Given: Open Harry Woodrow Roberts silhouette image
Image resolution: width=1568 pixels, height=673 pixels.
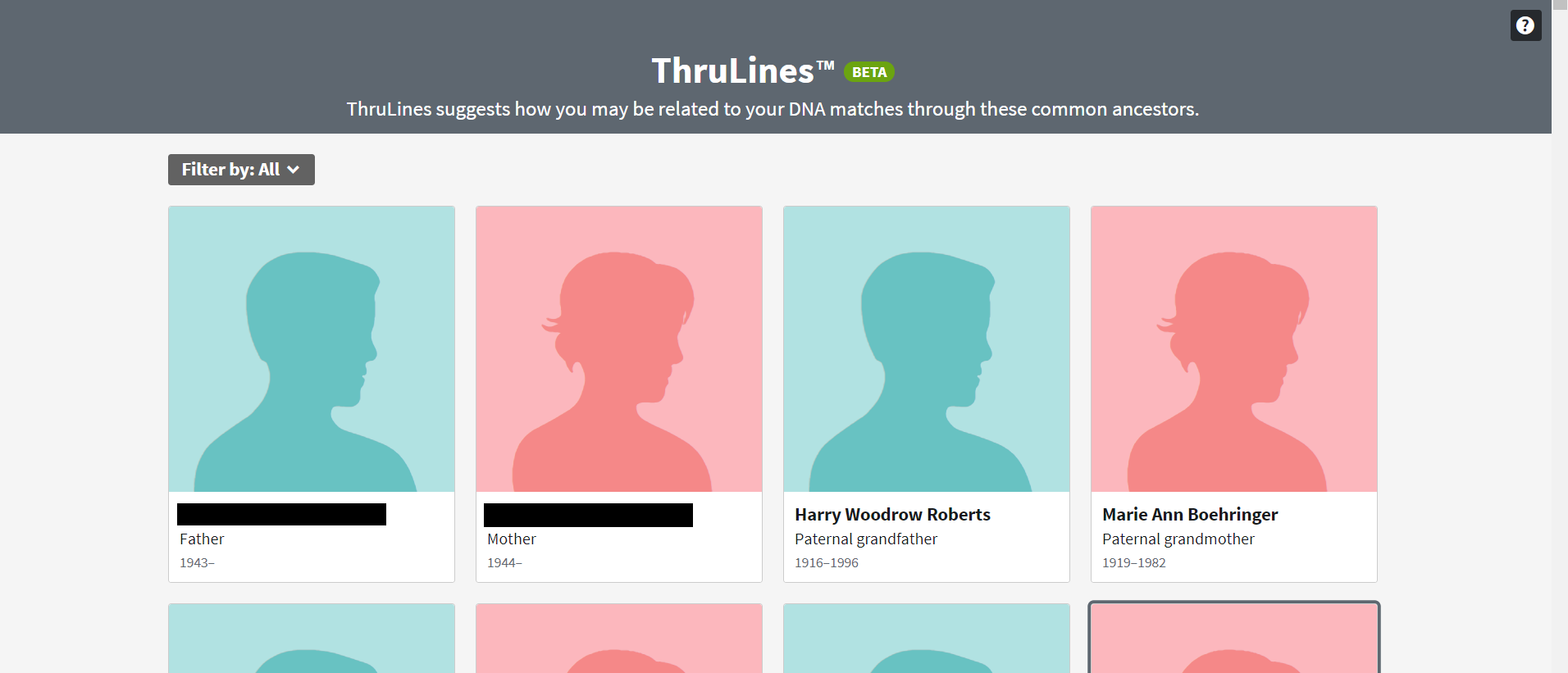Looking at the screenshot, I should tap(927, 349).
